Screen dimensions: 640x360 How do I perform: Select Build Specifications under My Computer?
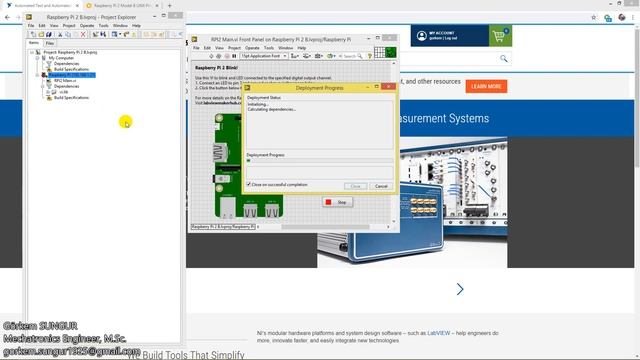click(71, 69)
